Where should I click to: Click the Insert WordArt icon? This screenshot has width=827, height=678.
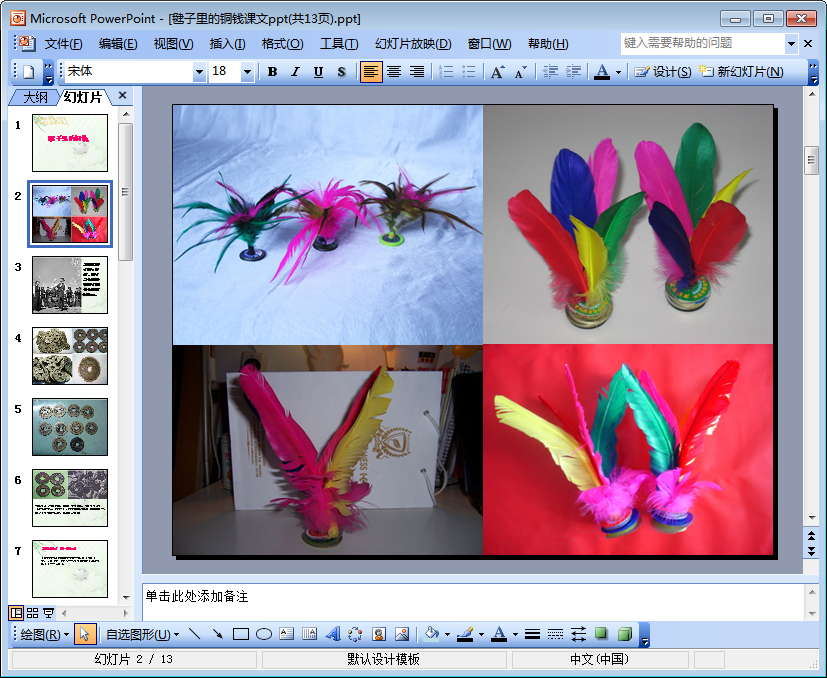tap(332, 634)
